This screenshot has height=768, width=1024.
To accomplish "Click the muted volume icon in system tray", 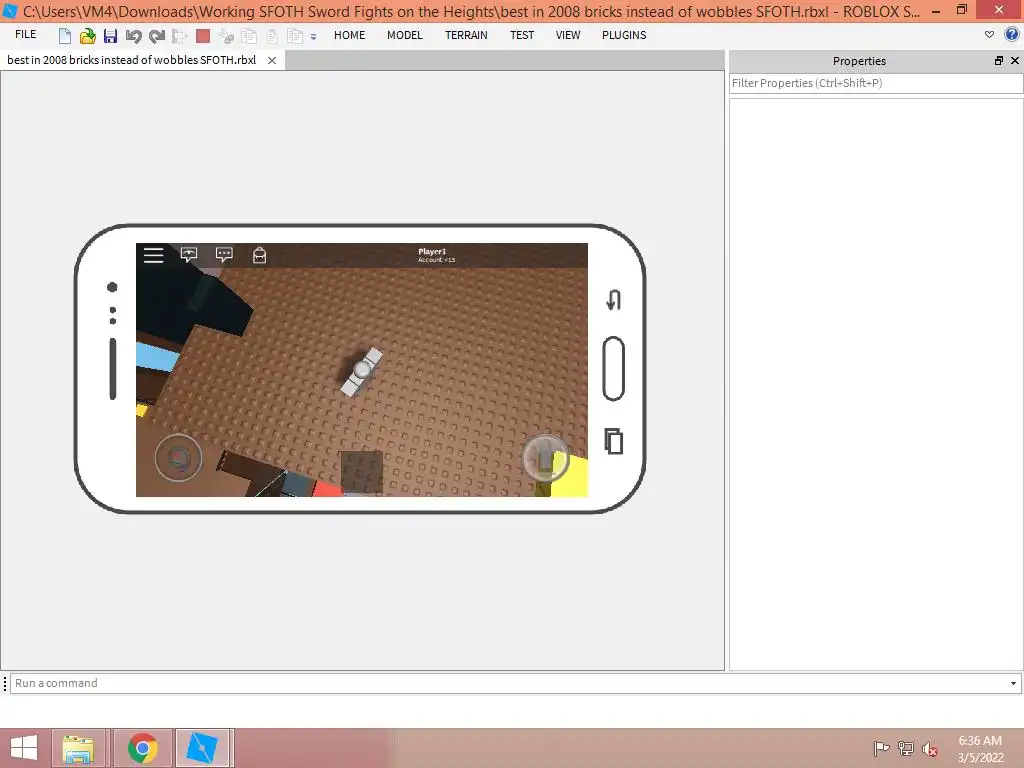I will (929, 748).
